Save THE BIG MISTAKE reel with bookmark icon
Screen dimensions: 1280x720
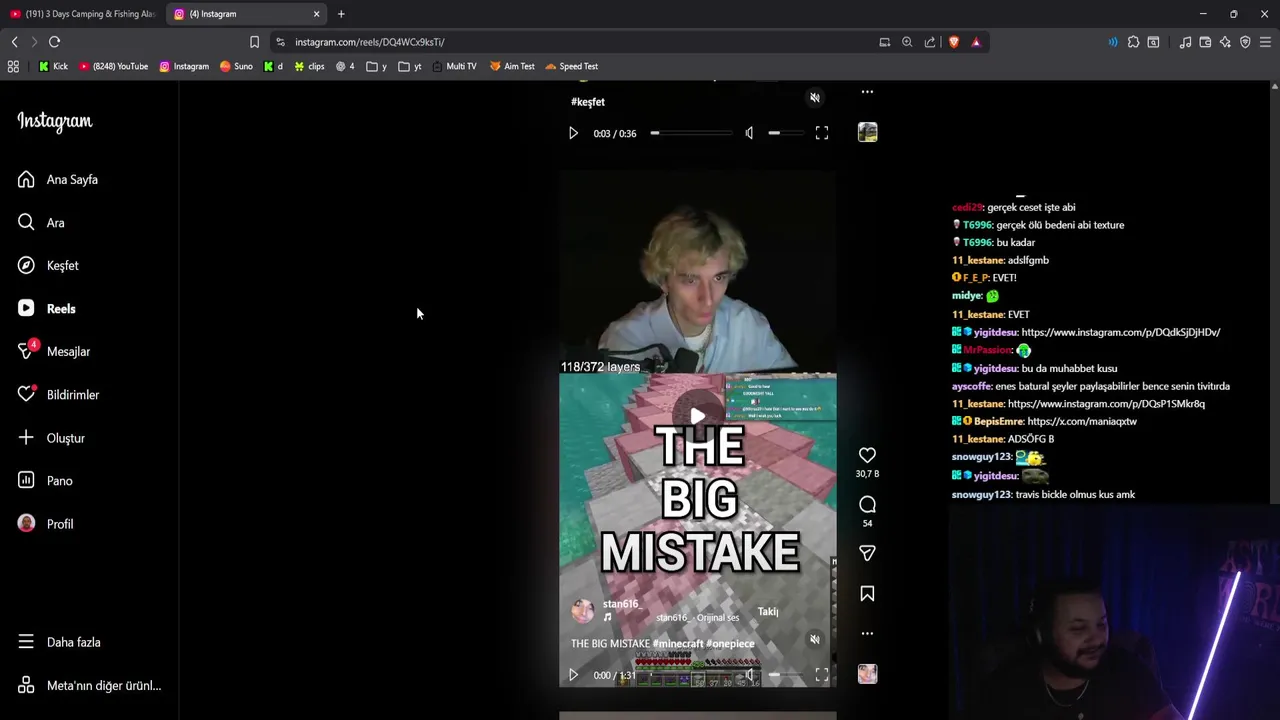tap(867, 594)
